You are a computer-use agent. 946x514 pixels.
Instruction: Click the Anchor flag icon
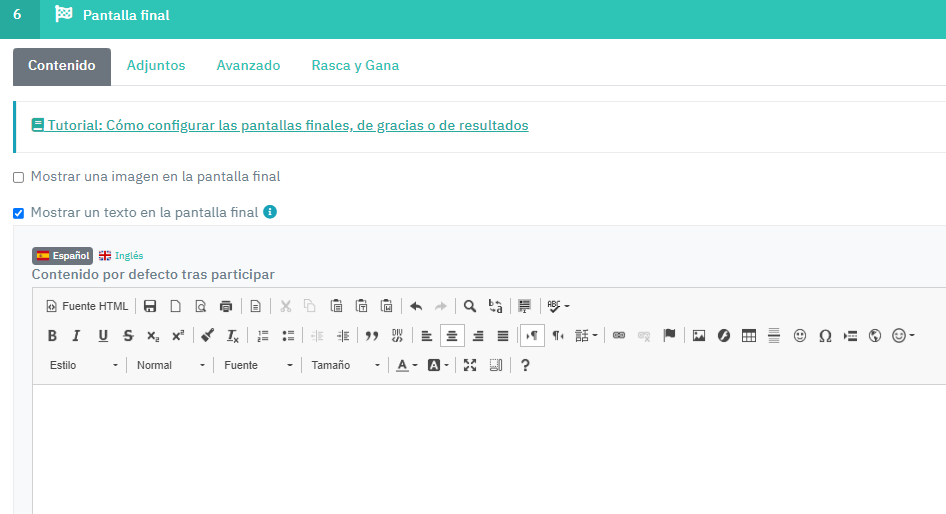(x=669, y=335)
